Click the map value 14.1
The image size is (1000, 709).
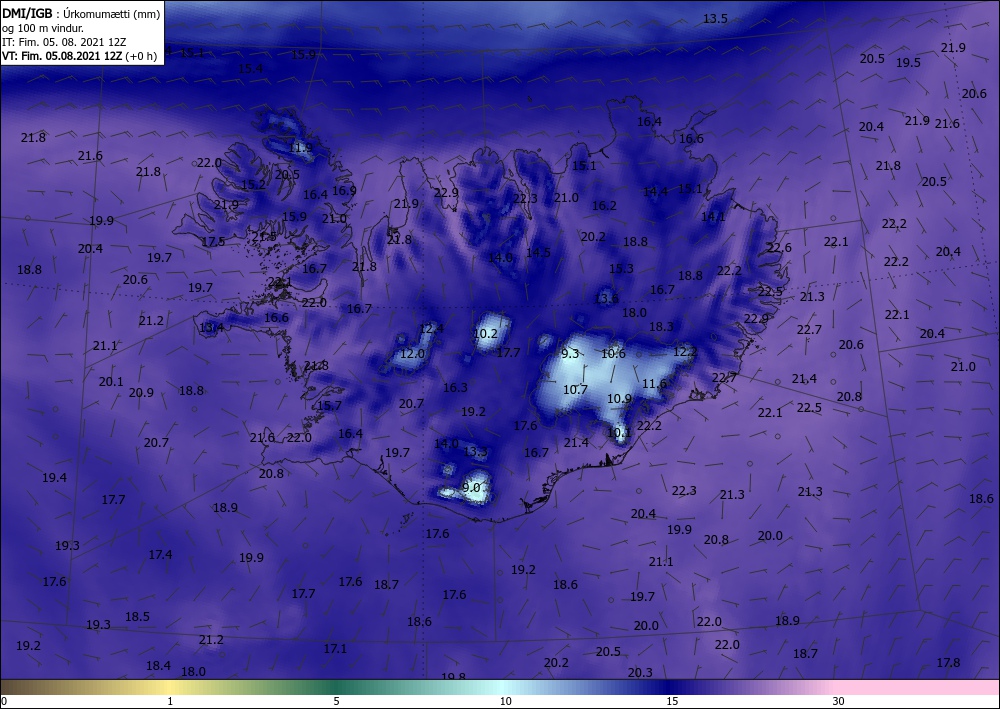713,216
